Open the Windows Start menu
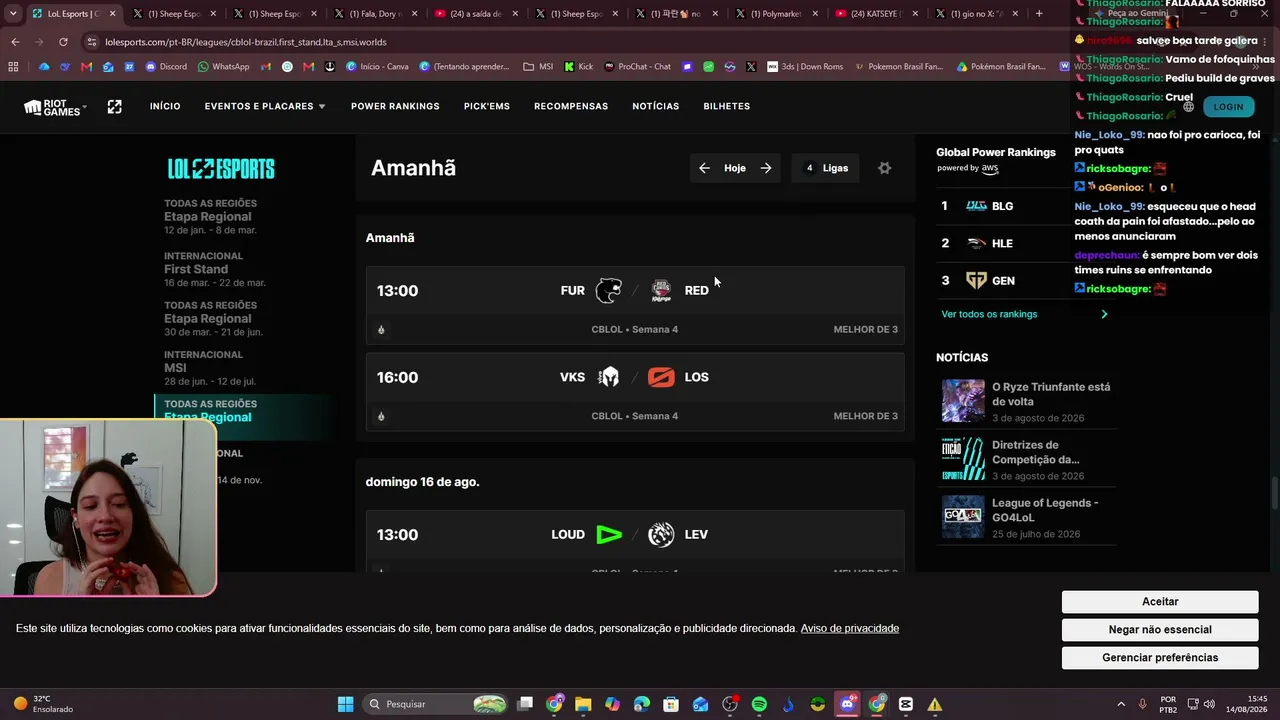The image size is (1280, 720). click(345, 704)
